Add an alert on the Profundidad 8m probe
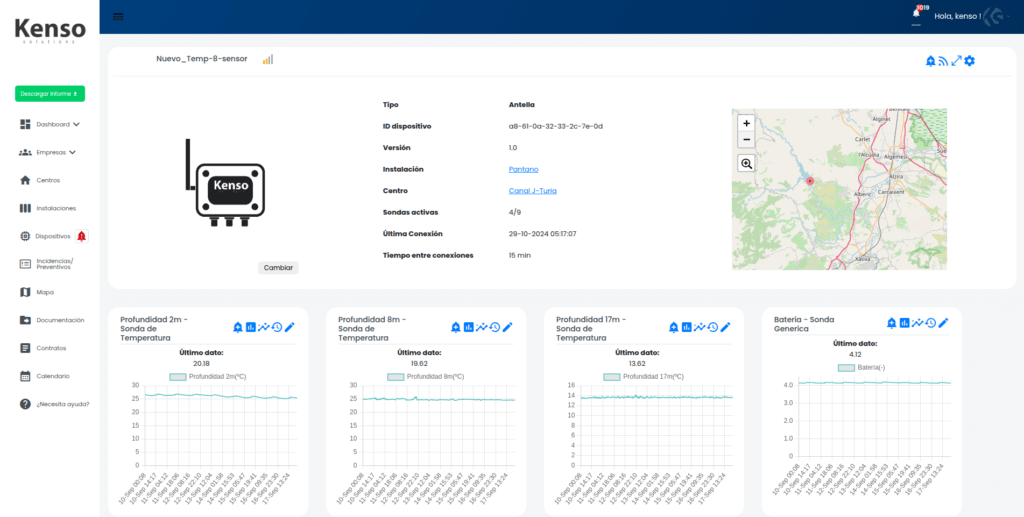Screen dimensions: 1024x517 456,327
